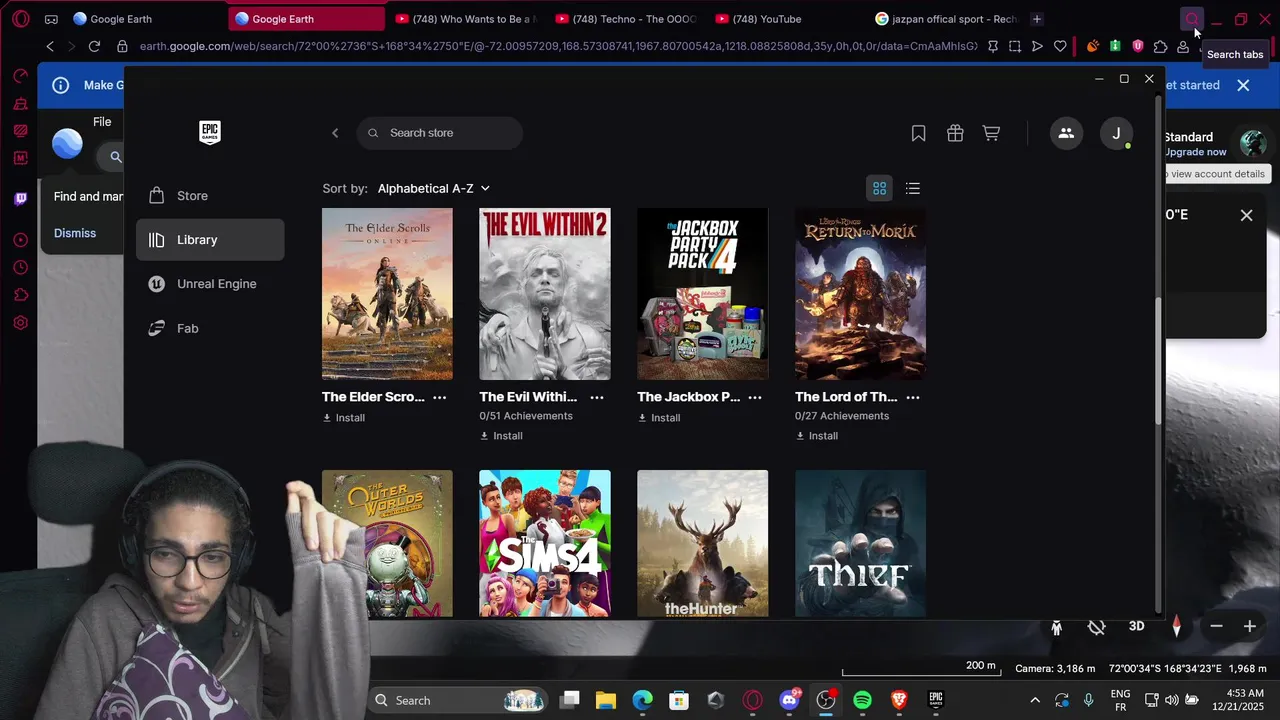
Task: Click Upgrade now link in Google Earth
Action: 1195,152
